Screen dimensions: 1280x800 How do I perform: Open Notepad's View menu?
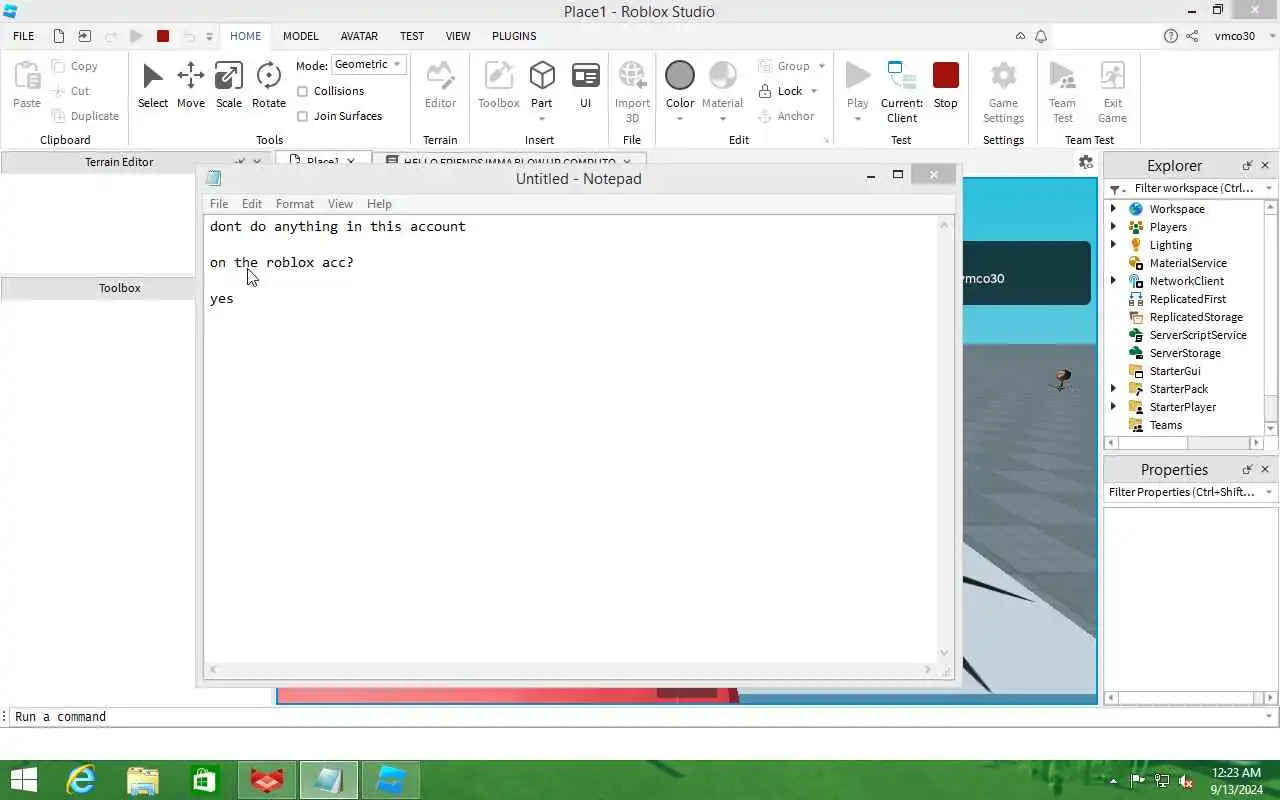pyautogui.click(x=340, y=204)
